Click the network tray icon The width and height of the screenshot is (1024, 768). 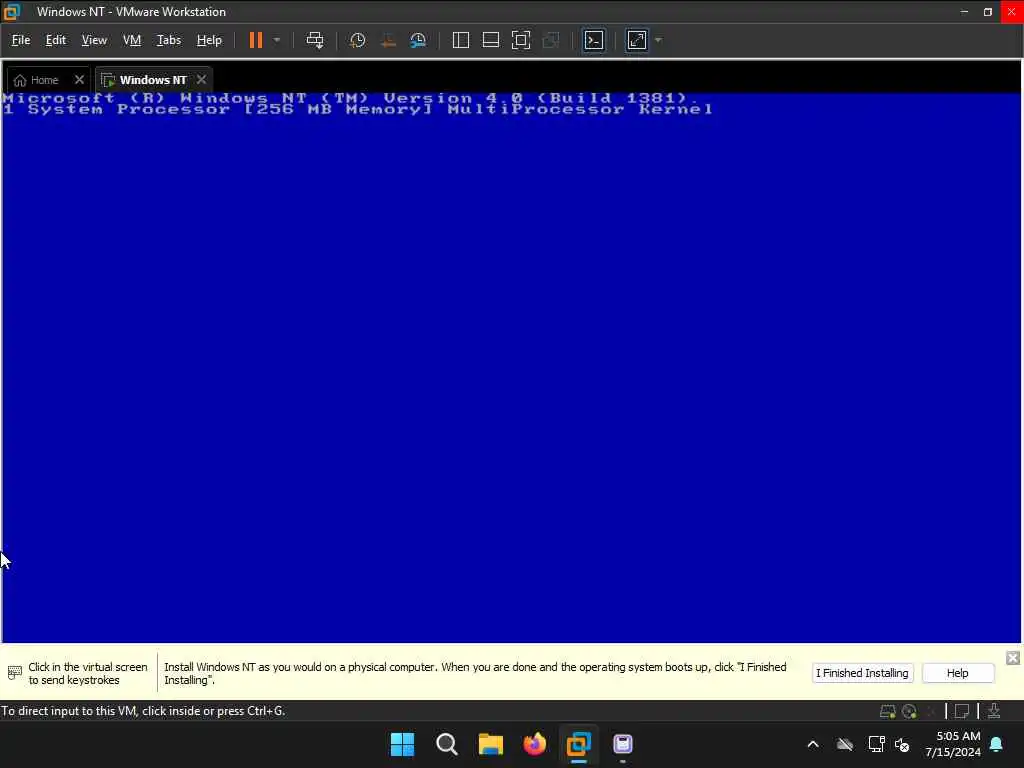876,744
